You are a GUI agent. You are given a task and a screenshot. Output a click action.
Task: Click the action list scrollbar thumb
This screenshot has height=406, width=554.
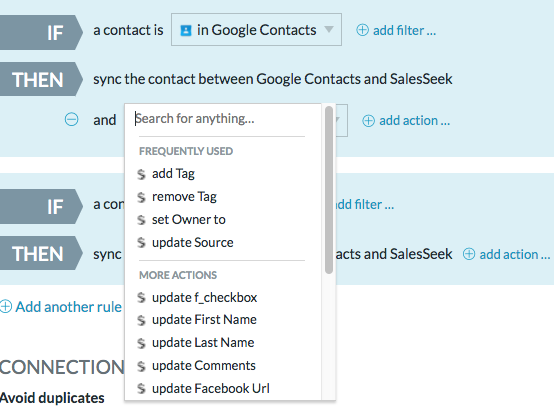[x=329, y=190]
